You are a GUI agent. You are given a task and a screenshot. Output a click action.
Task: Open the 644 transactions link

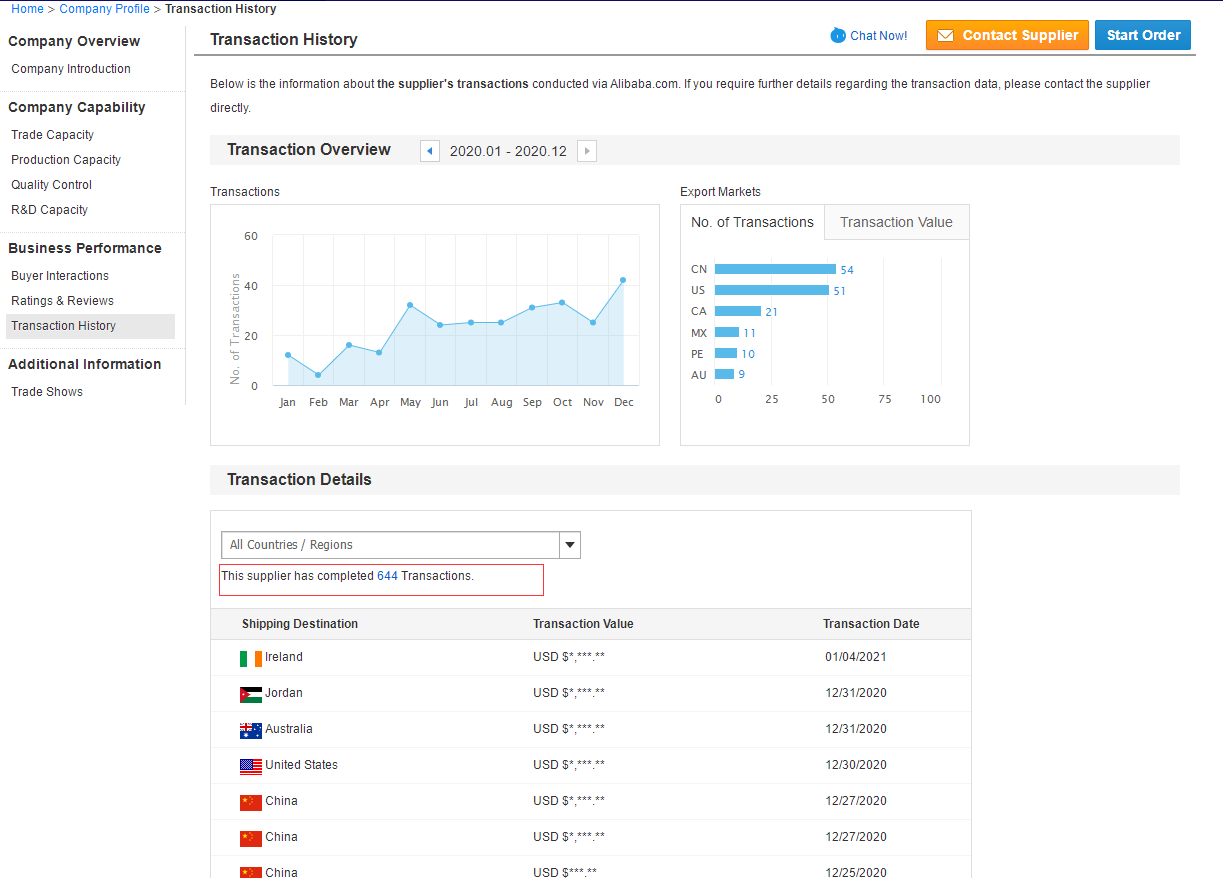tap(387, 576)
